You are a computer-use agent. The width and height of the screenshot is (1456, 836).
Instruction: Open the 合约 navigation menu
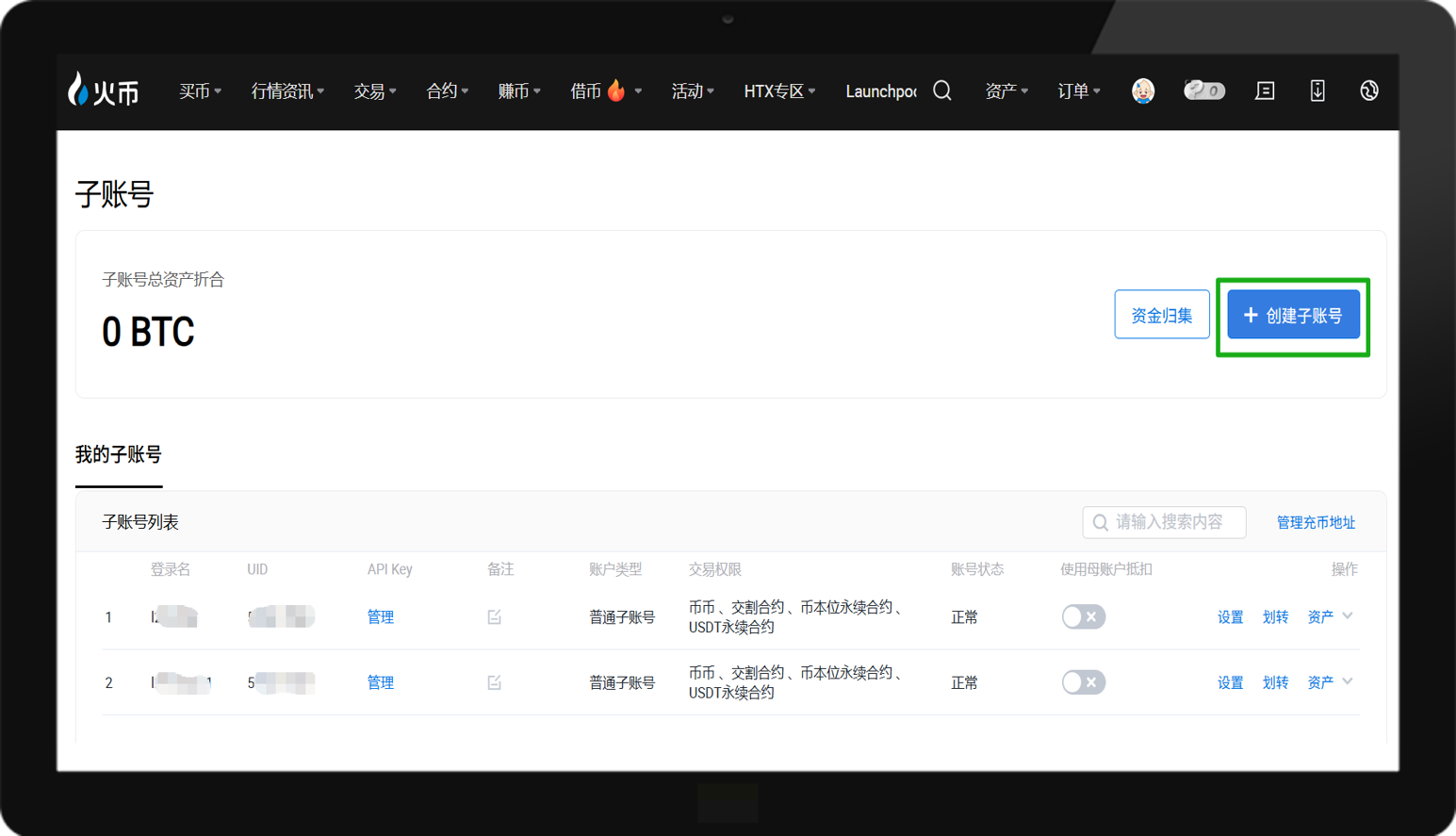pos(447,91)
